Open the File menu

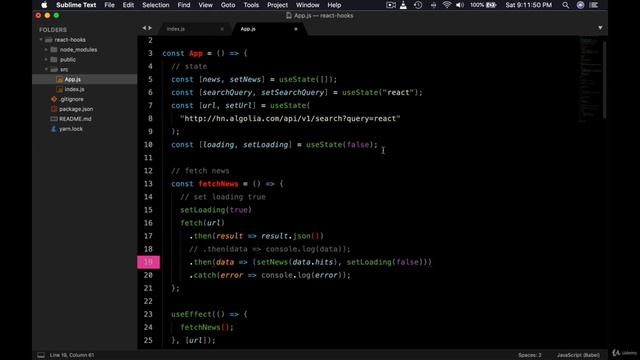point(109,5)
